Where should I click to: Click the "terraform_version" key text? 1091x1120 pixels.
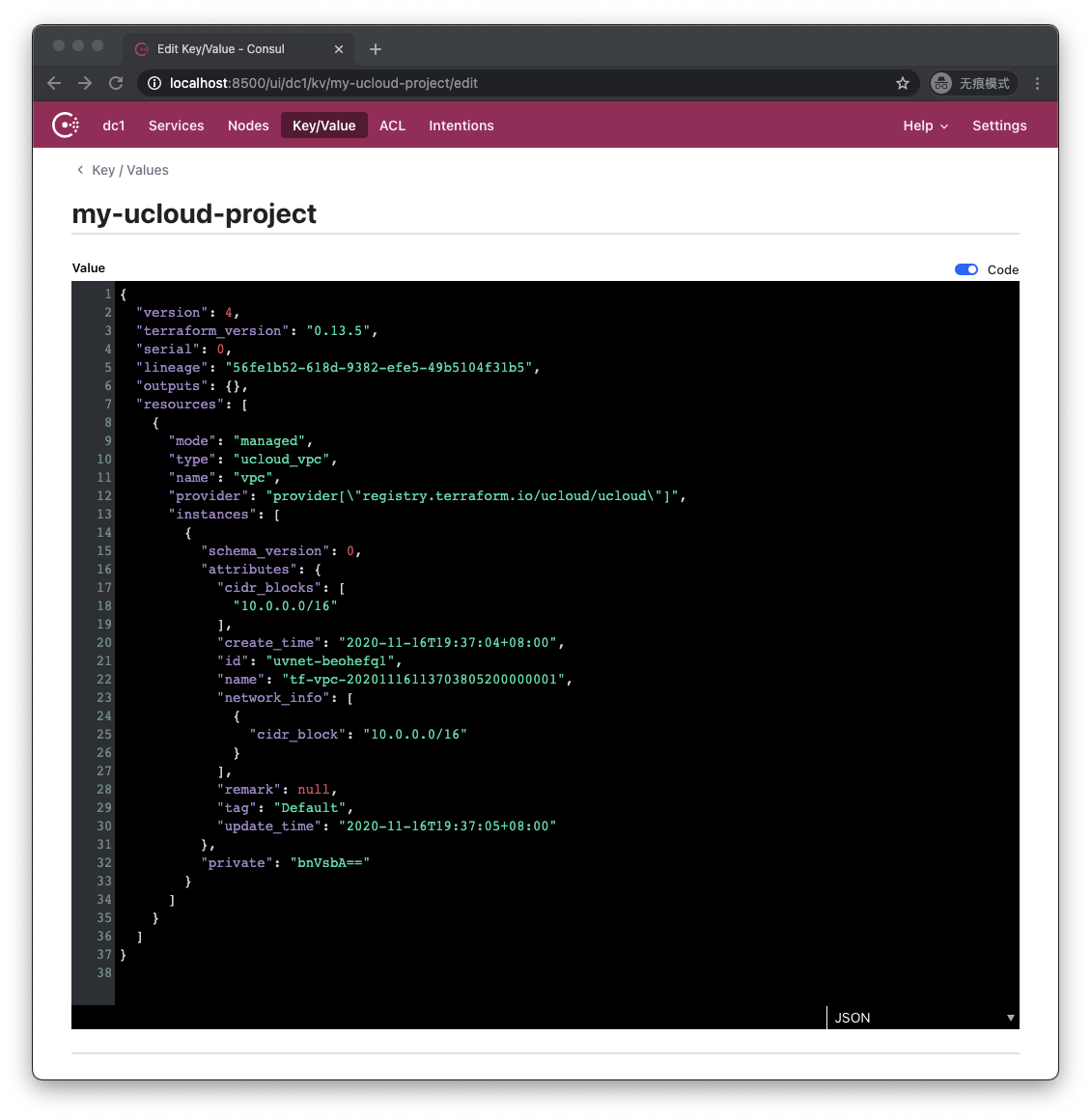(213, 331)
